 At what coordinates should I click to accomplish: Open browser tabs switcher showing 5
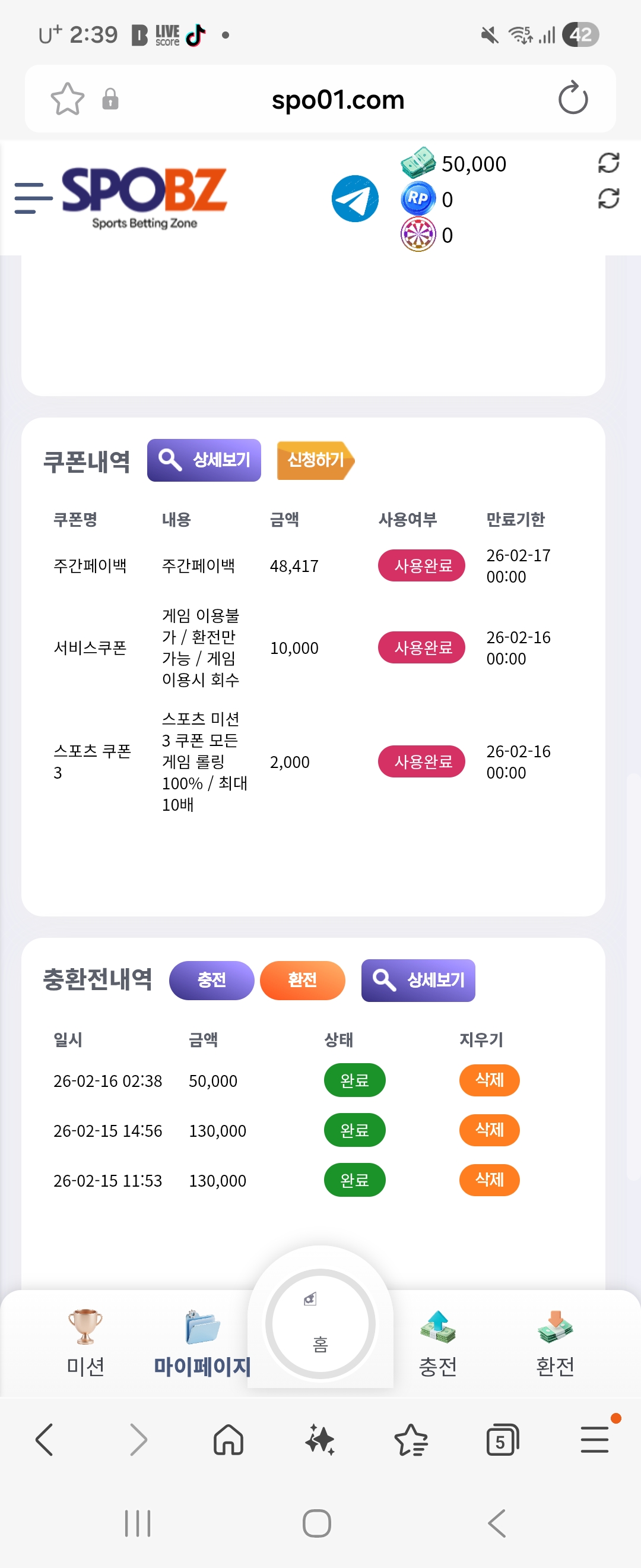pos(502,1441)
